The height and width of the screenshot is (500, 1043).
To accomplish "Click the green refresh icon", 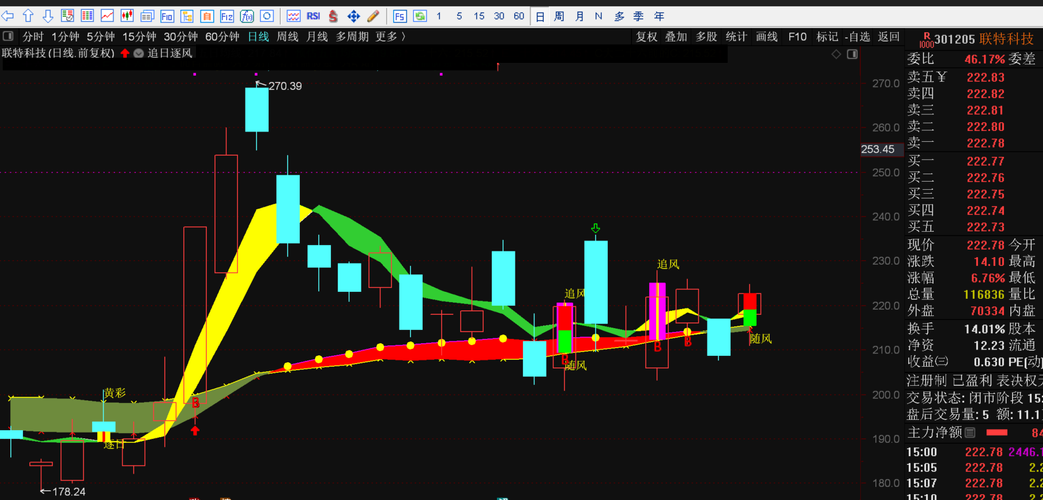I will pyautogui.click(x=419, y=15).
